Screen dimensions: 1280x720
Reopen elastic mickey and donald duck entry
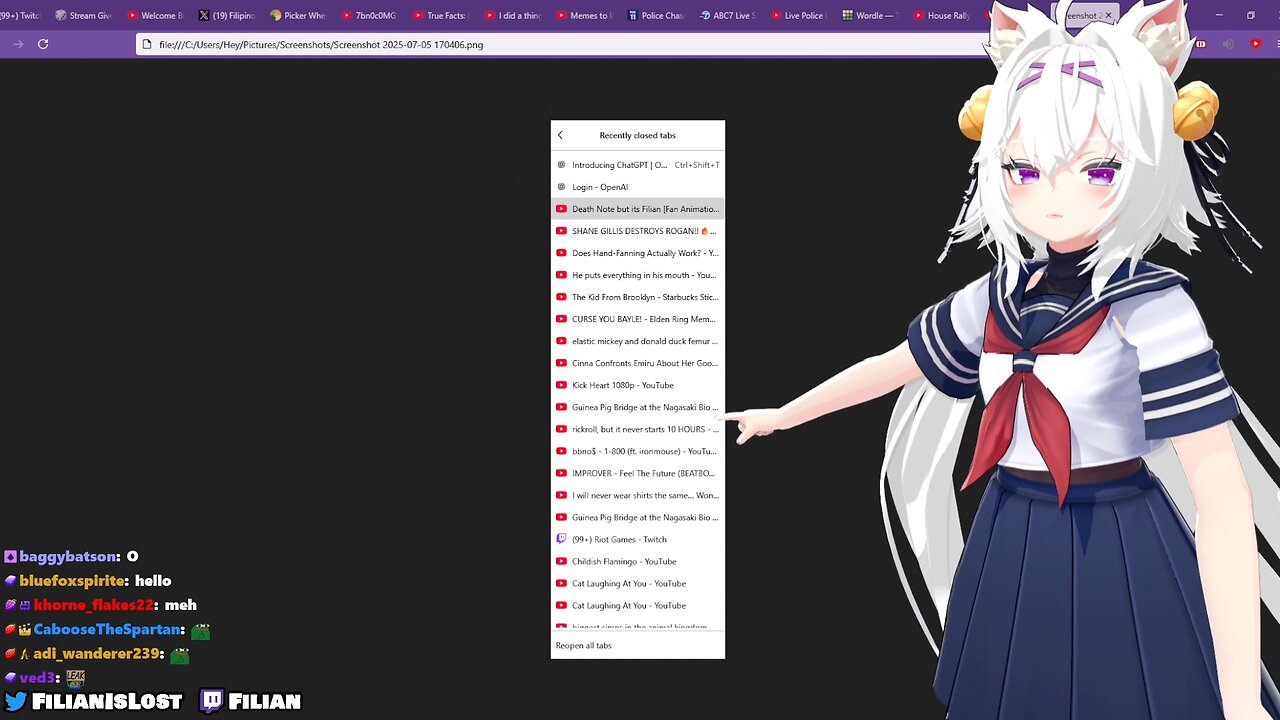tap(638, 341)
